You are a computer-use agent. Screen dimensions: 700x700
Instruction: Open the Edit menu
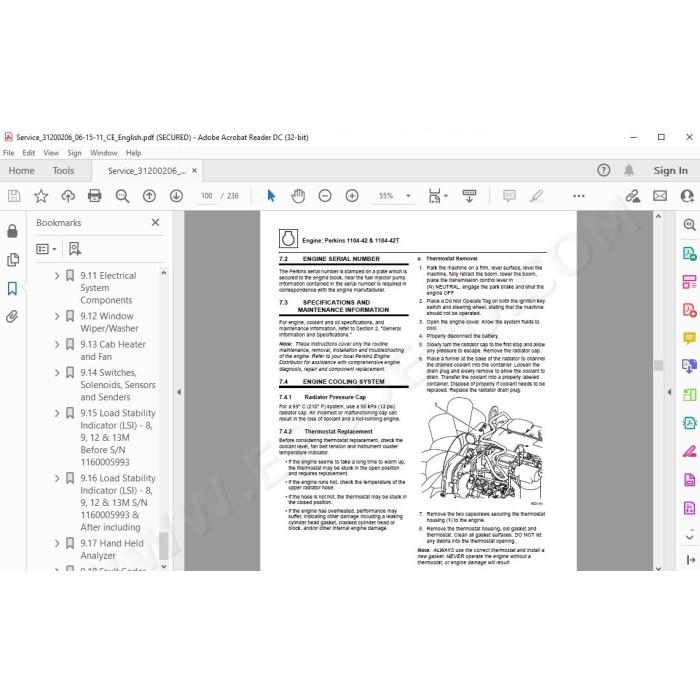(x=29, y=153)
